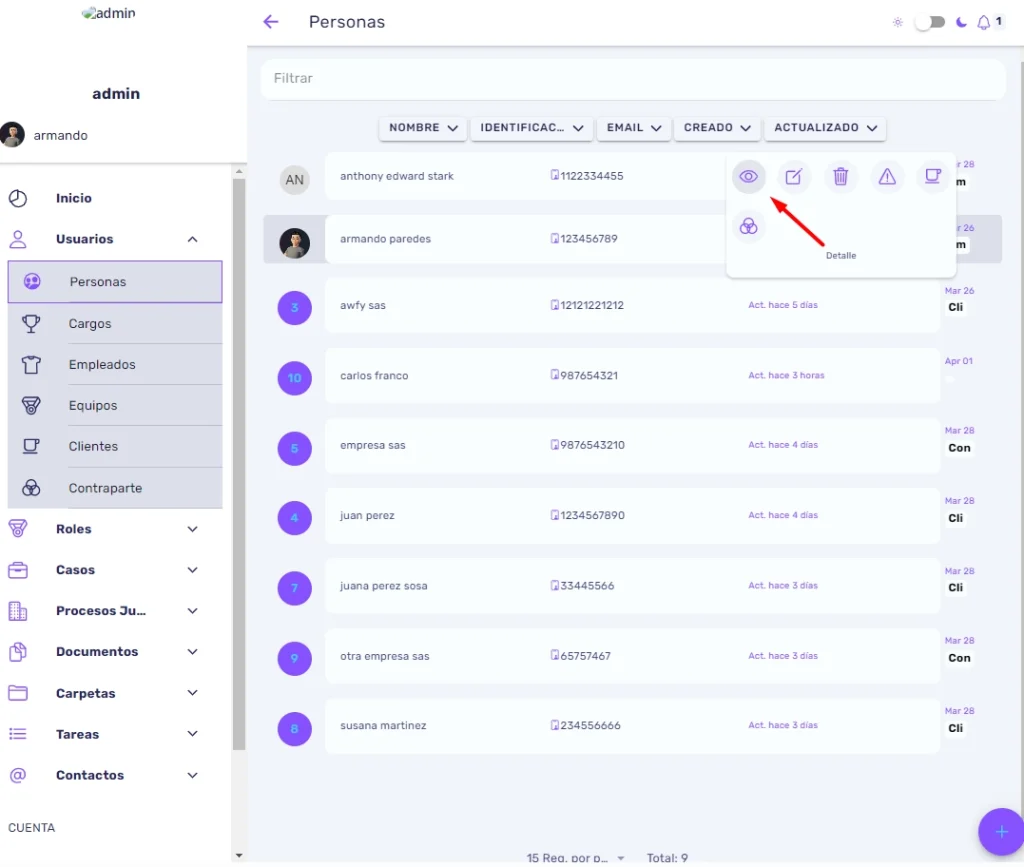Edit the person with the pencil icon

(793, 176)
